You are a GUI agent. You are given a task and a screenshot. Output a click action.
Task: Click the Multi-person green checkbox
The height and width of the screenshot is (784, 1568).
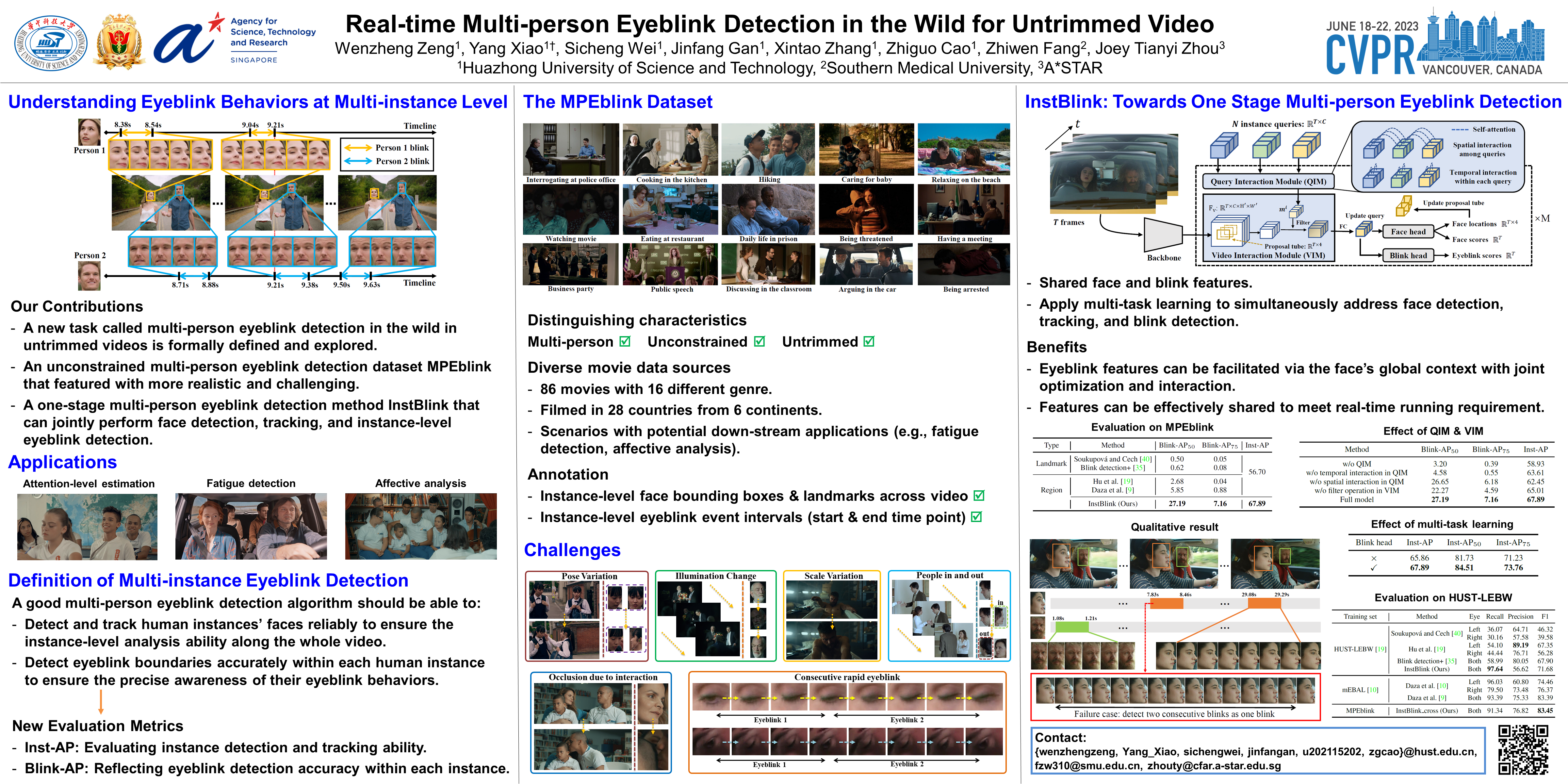coord(625,341)
